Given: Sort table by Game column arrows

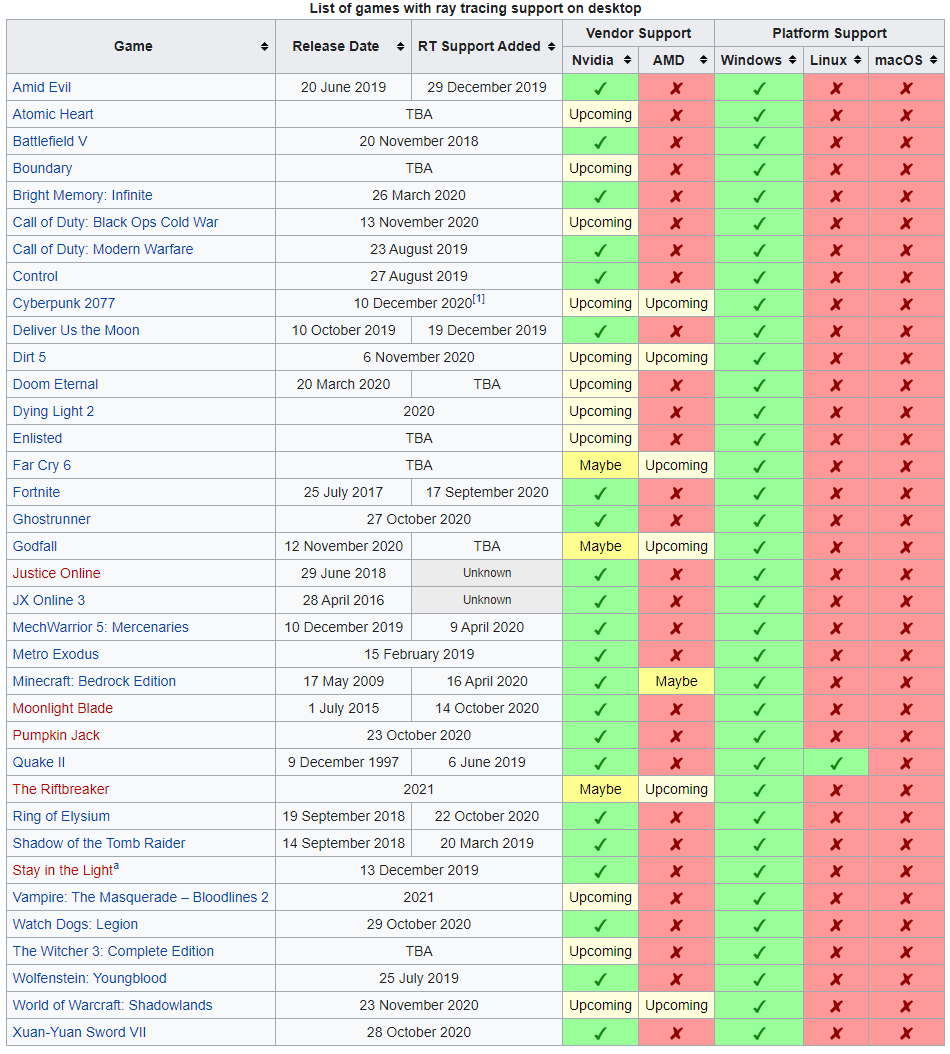Looking at the screenshot, I should [x=264, y=46].
